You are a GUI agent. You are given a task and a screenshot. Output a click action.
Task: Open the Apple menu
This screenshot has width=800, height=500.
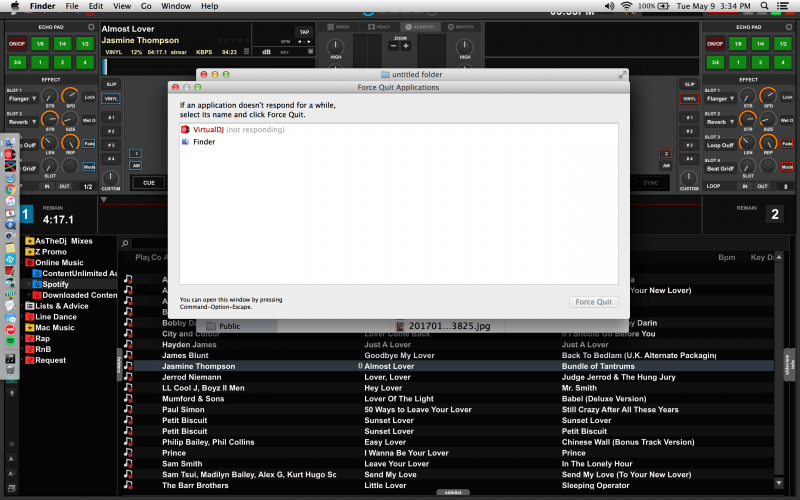[x=15, y=6]
